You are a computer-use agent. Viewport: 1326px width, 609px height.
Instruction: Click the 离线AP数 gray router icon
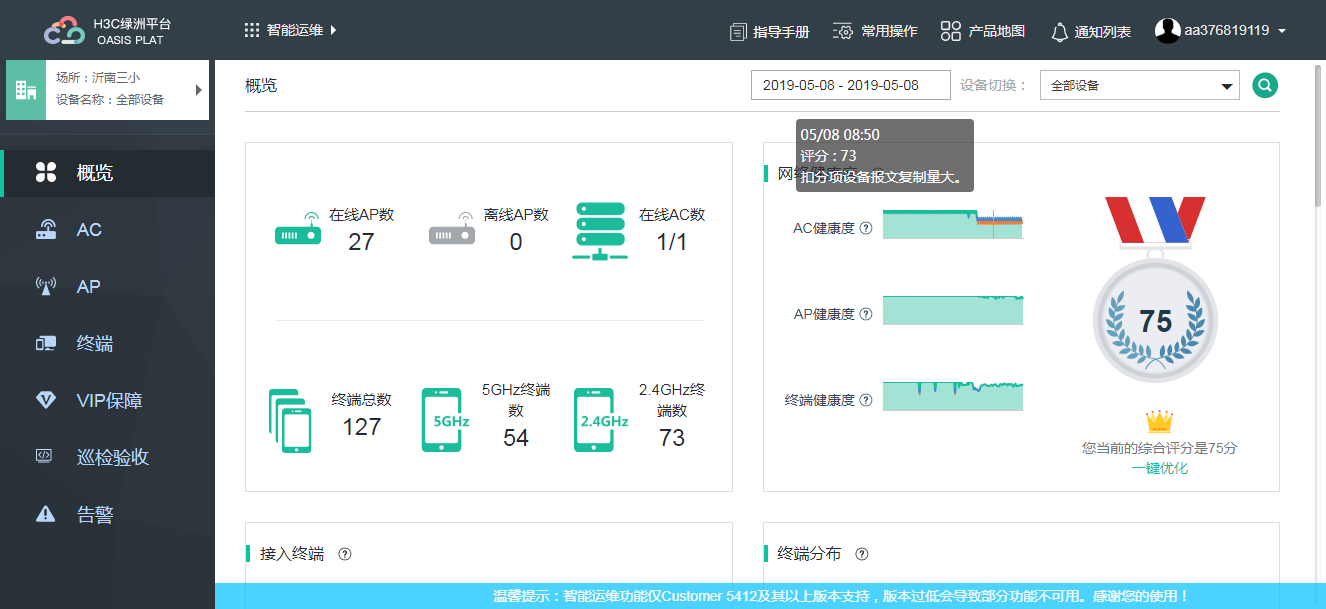452,230
